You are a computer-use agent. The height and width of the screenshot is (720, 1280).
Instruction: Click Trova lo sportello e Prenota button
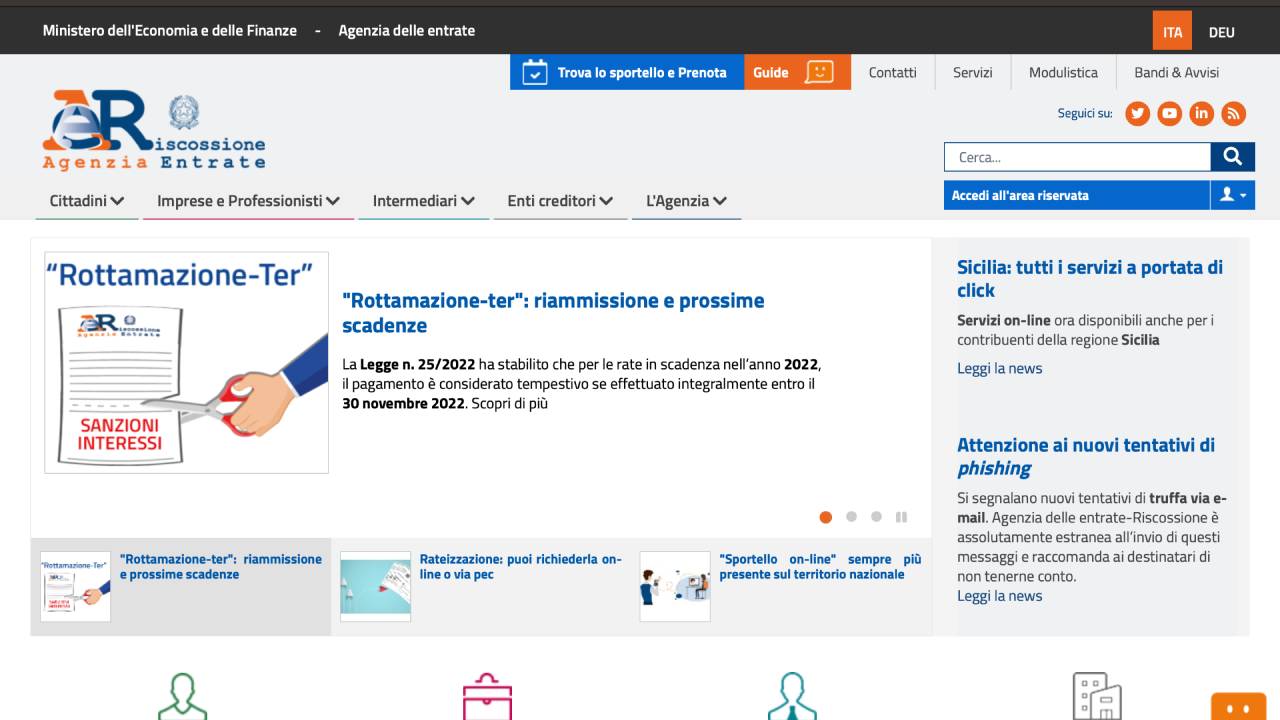[x=627, y=72]
